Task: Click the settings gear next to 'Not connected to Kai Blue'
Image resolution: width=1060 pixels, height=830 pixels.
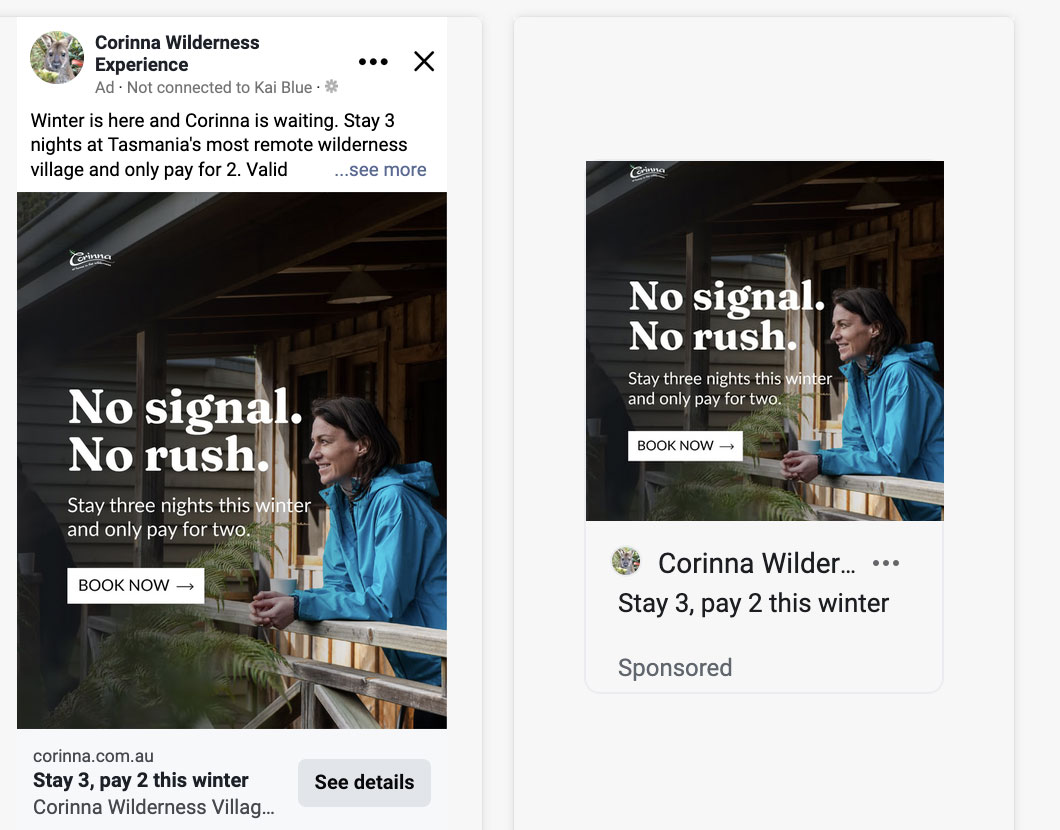Action: tap(331, 87)
